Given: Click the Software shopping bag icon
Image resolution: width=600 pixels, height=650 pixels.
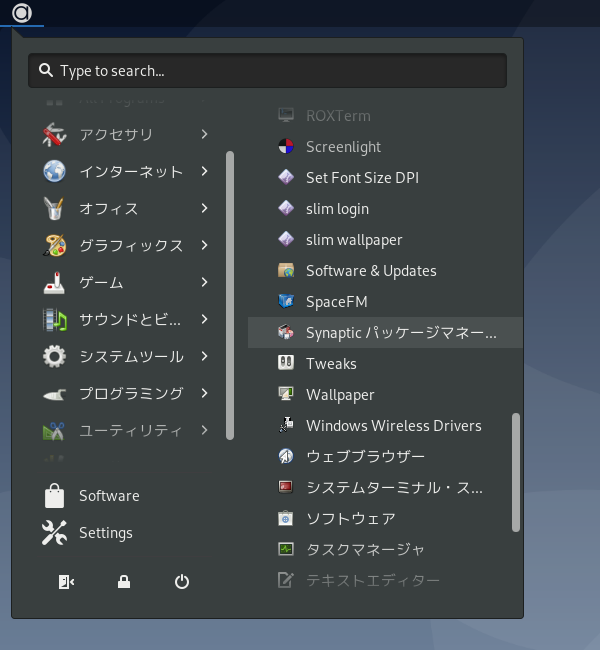Looking at the screenshot, I should click(x=54, y=496).
